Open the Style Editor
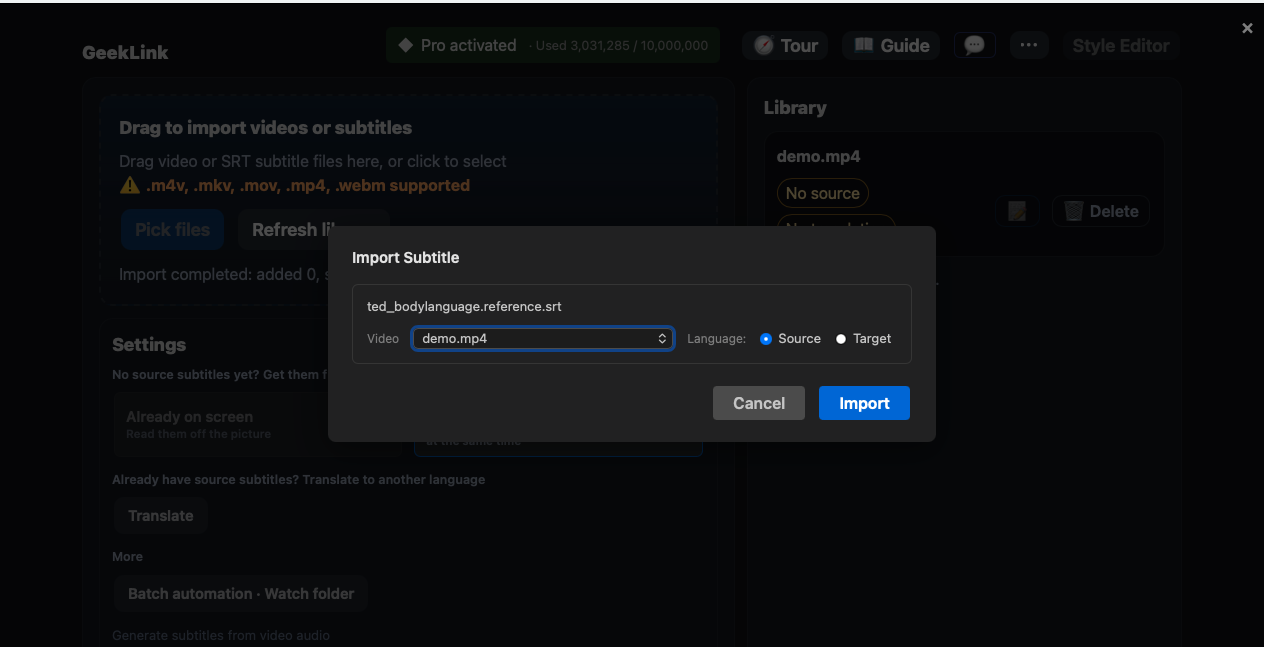 [x=1121, y=45]
